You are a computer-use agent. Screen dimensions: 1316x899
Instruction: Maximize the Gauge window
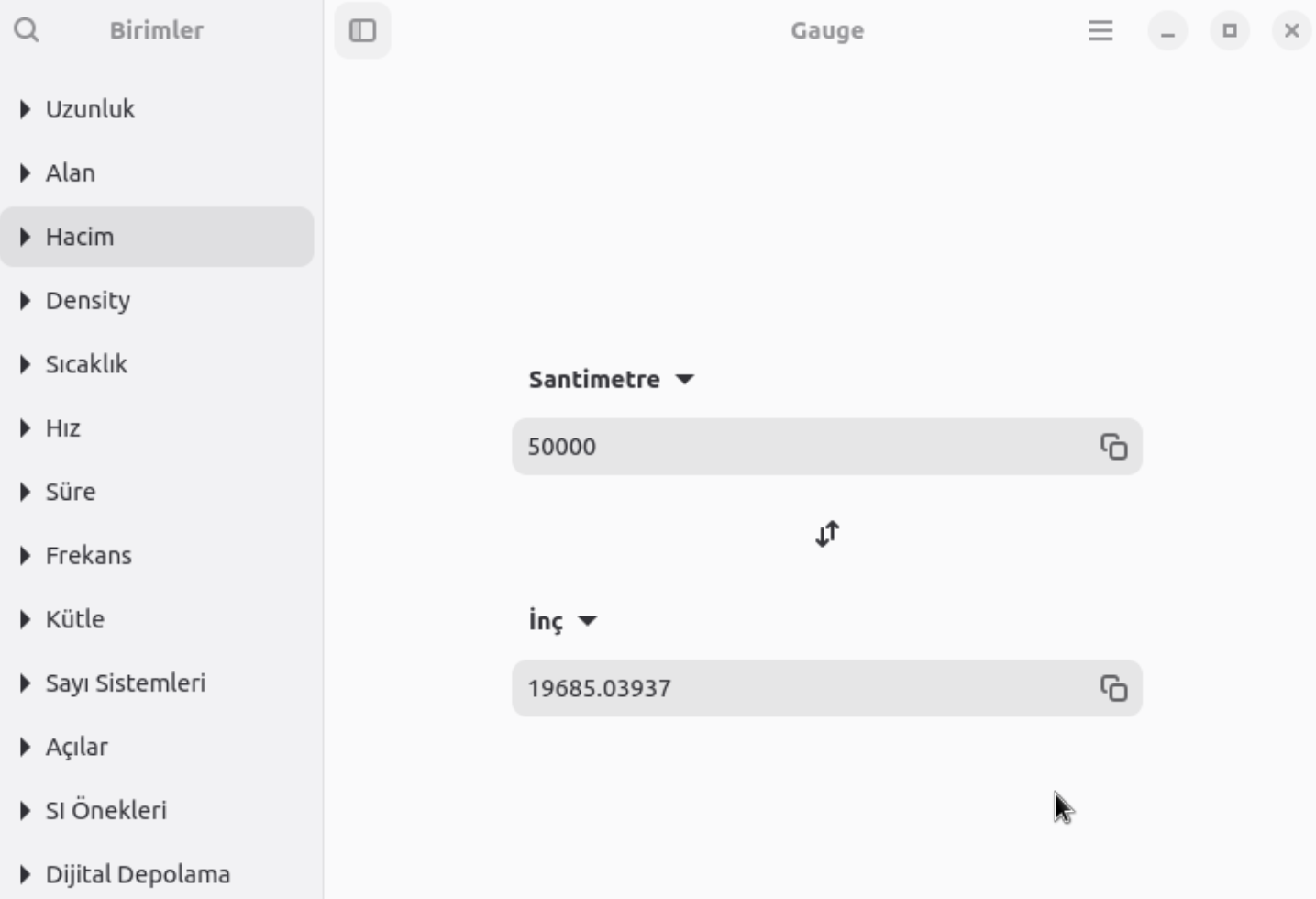1229,30
